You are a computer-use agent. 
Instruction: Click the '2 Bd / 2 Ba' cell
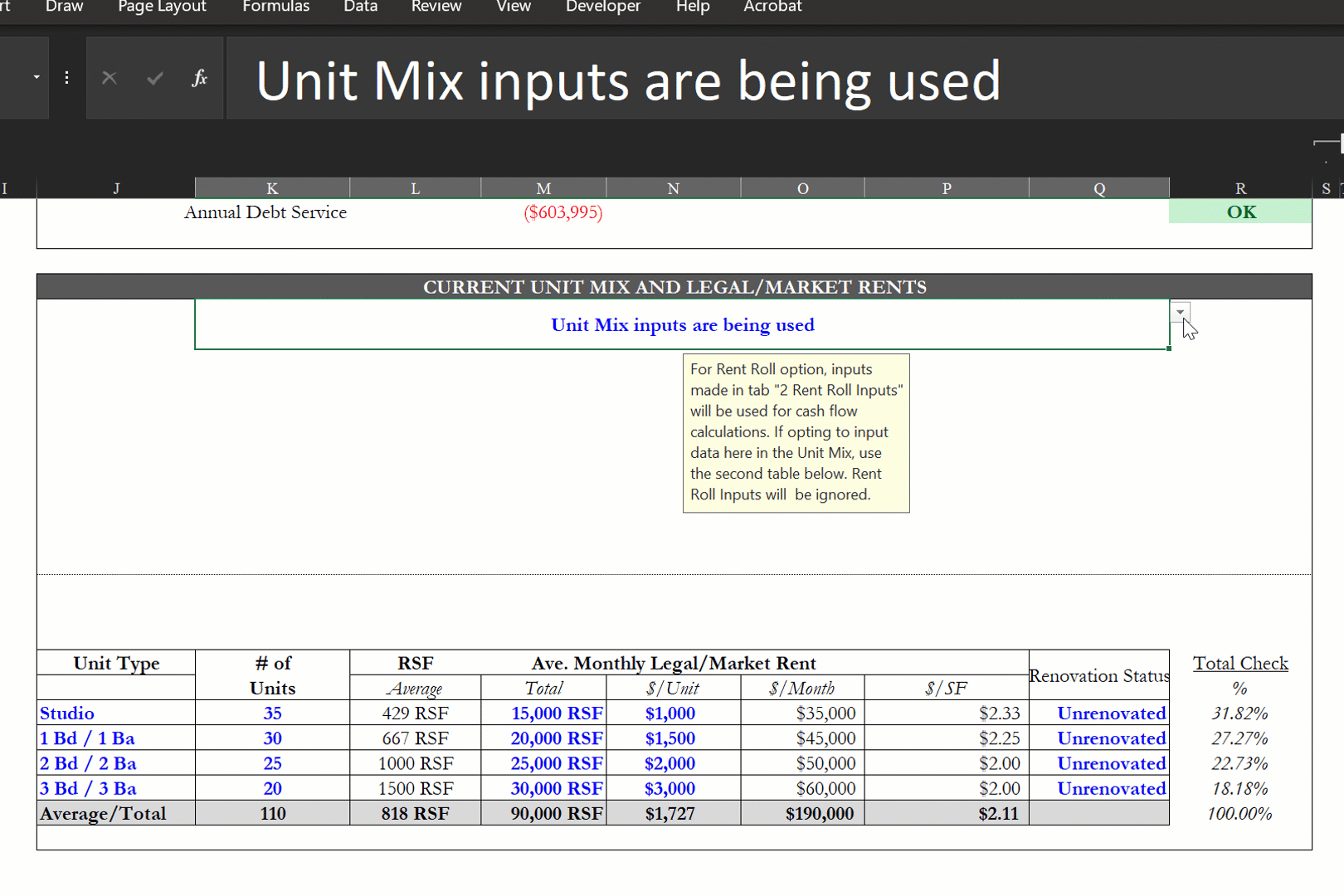coord(116,762)
